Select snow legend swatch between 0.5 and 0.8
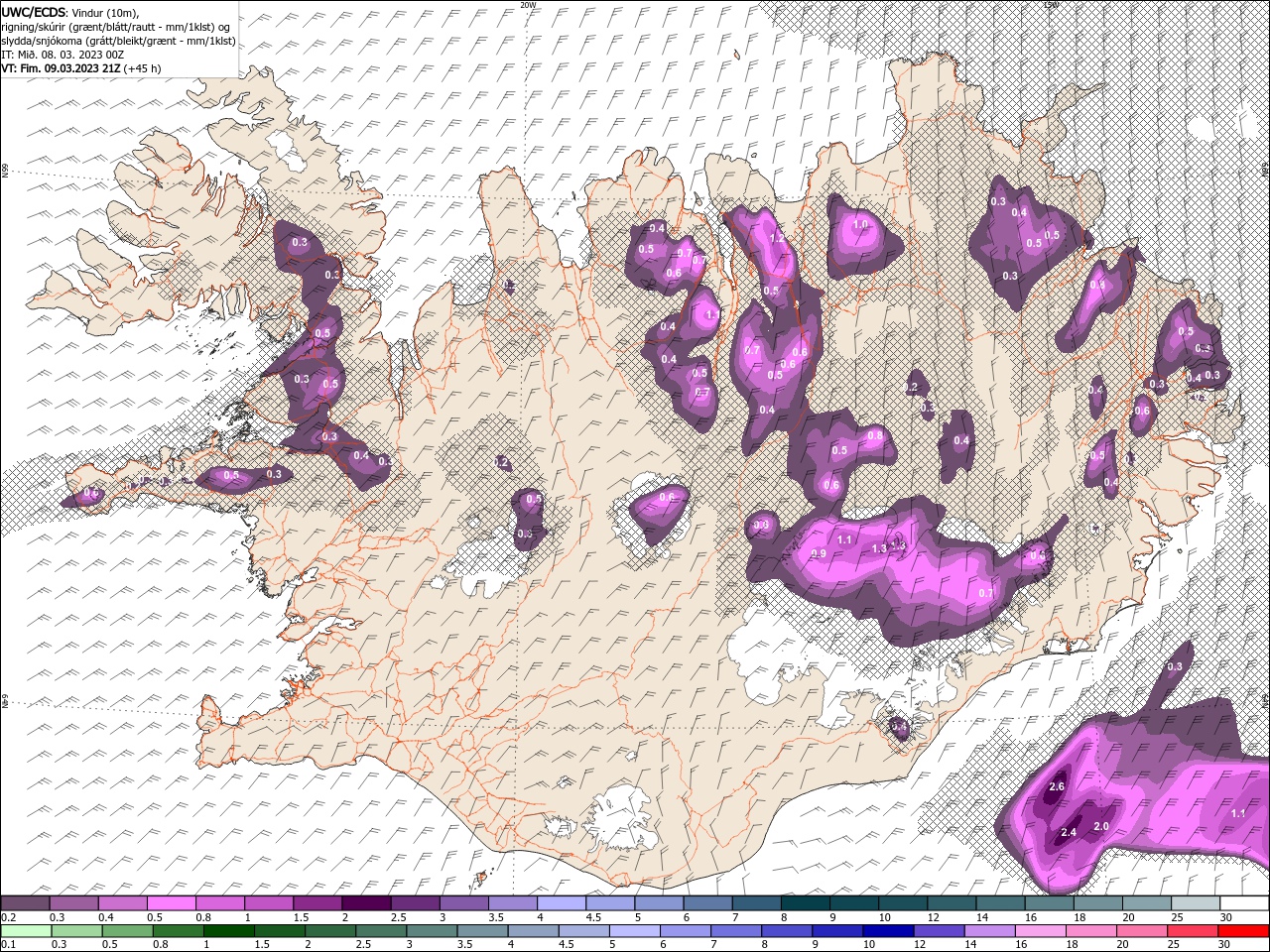 tap(171, 903)
